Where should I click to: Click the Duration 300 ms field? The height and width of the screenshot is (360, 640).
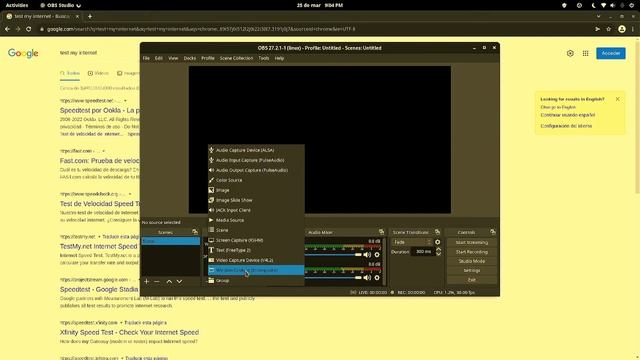(423, 252)
